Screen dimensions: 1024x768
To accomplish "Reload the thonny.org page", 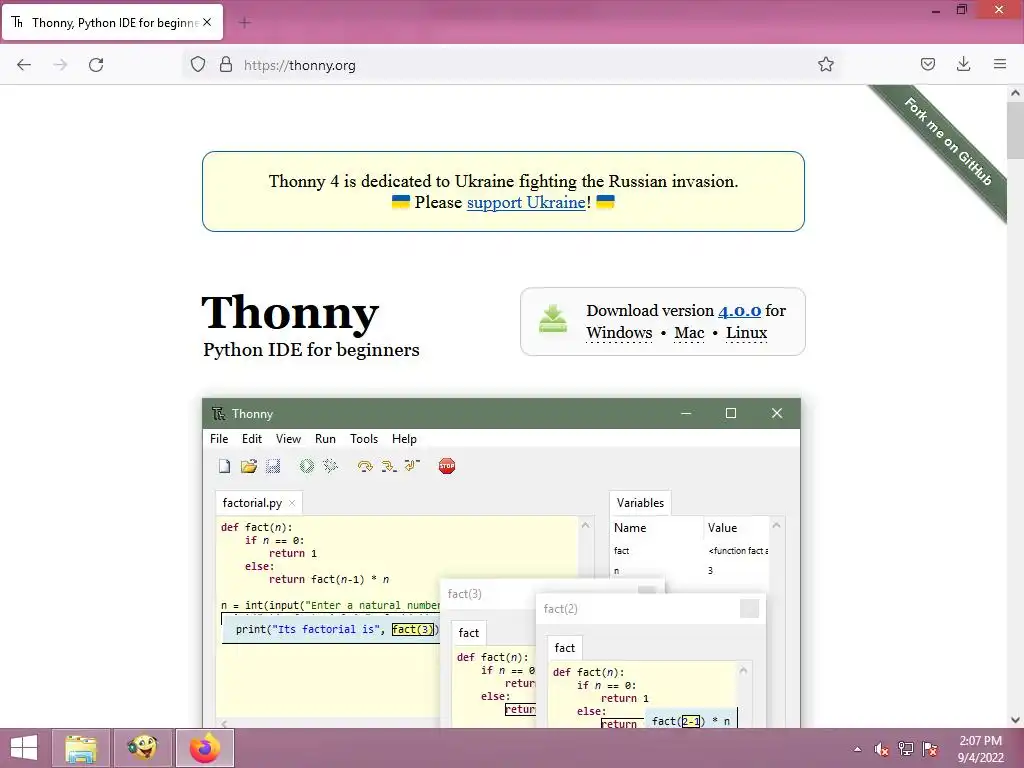I will point(96,65).
